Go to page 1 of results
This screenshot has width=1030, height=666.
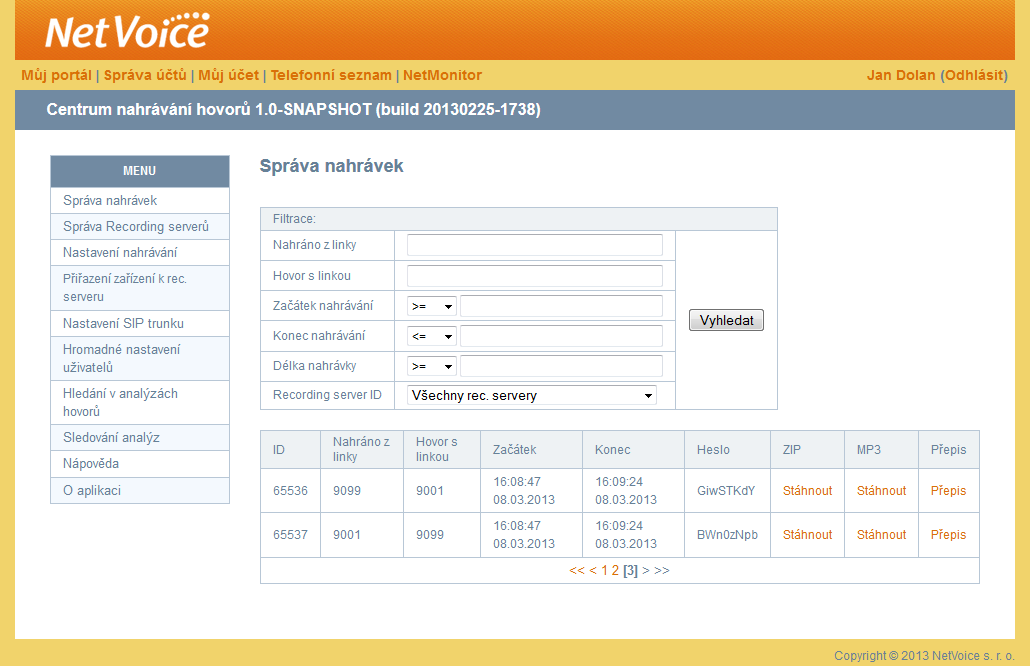pyautogui.click(x=604, y=571)
